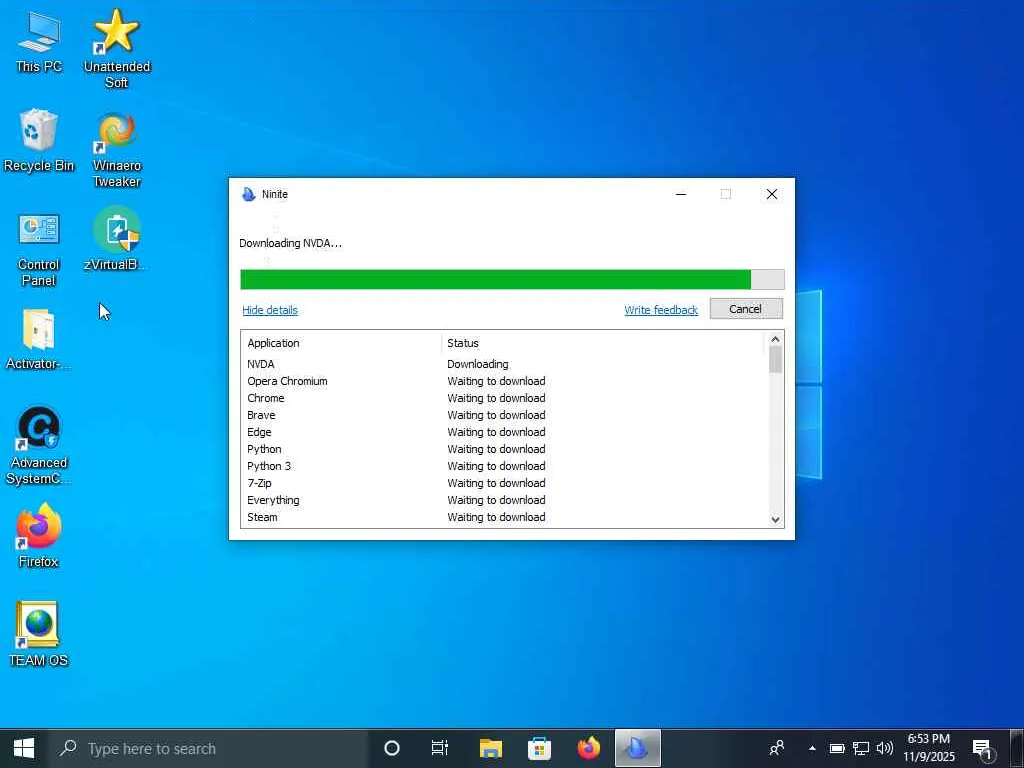Image resolution: width=1024 pixels, height=768 pixels.
Task: Select the Everything row
Action: tap(504, 500)
